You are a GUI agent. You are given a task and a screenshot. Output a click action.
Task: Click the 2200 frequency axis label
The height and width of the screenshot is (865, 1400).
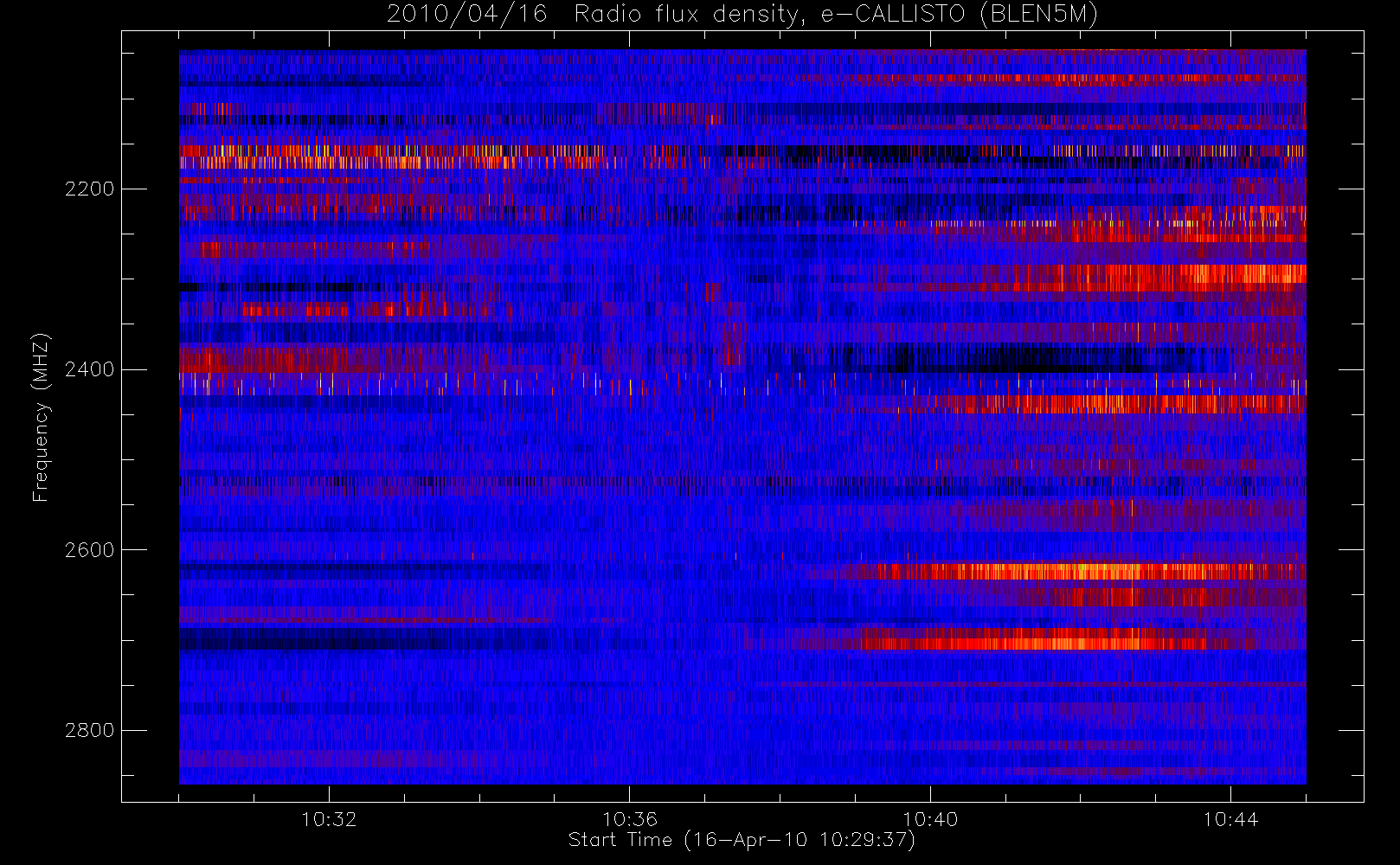pyautogui.click(x=89, y=189)
